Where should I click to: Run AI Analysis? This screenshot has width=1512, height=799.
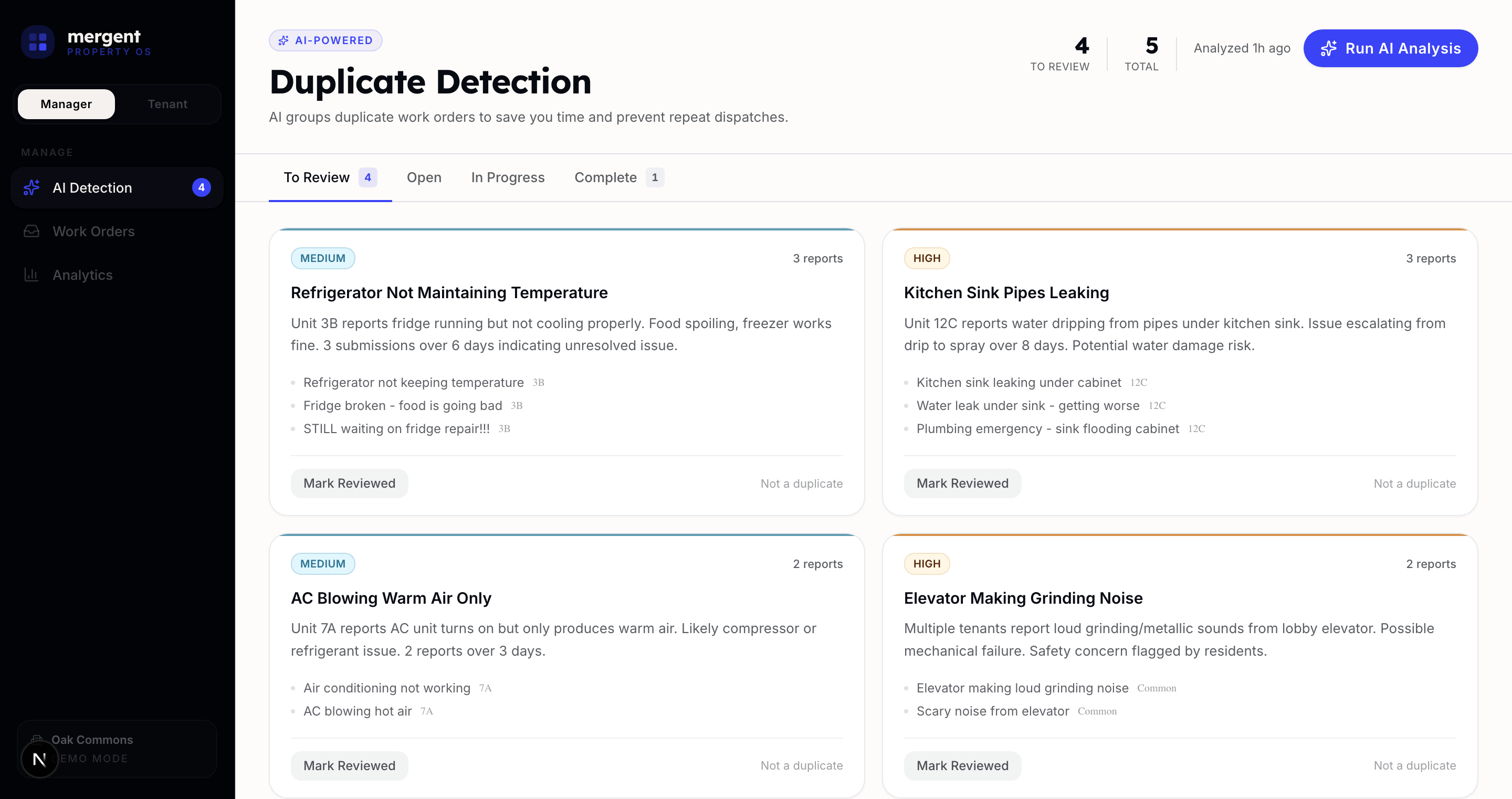(1391, 48)
